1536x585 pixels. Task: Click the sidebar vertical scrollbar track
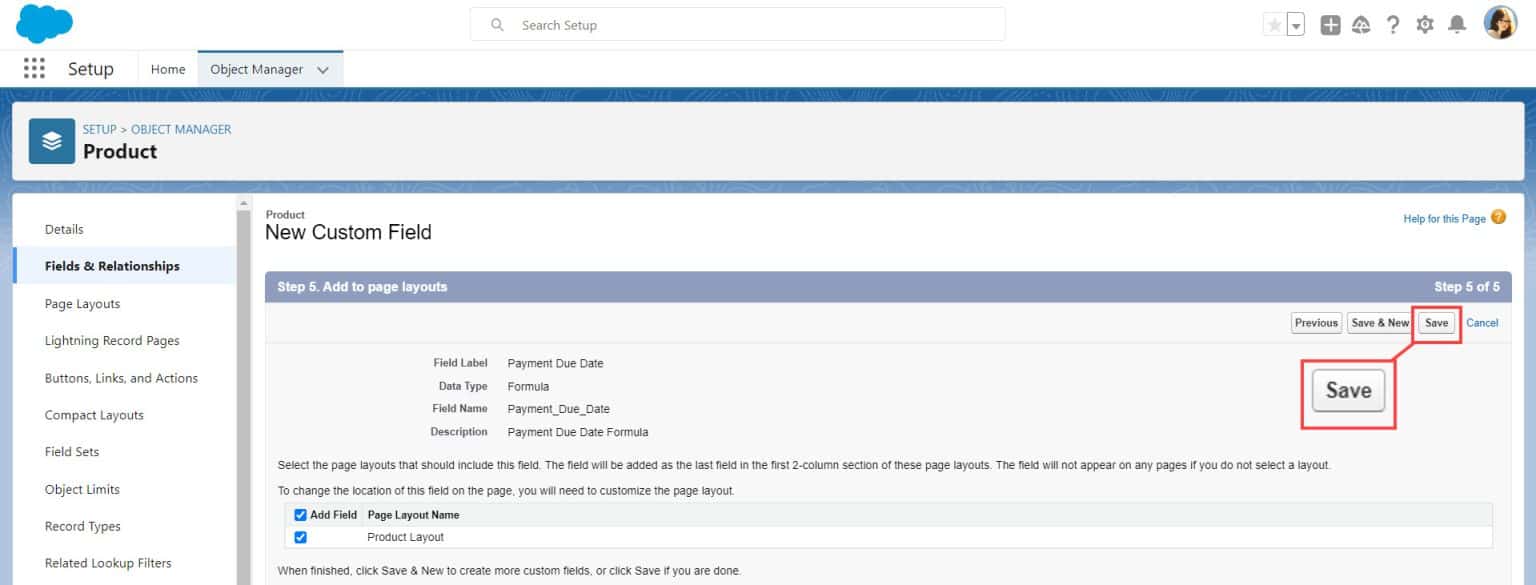[243, 400]
